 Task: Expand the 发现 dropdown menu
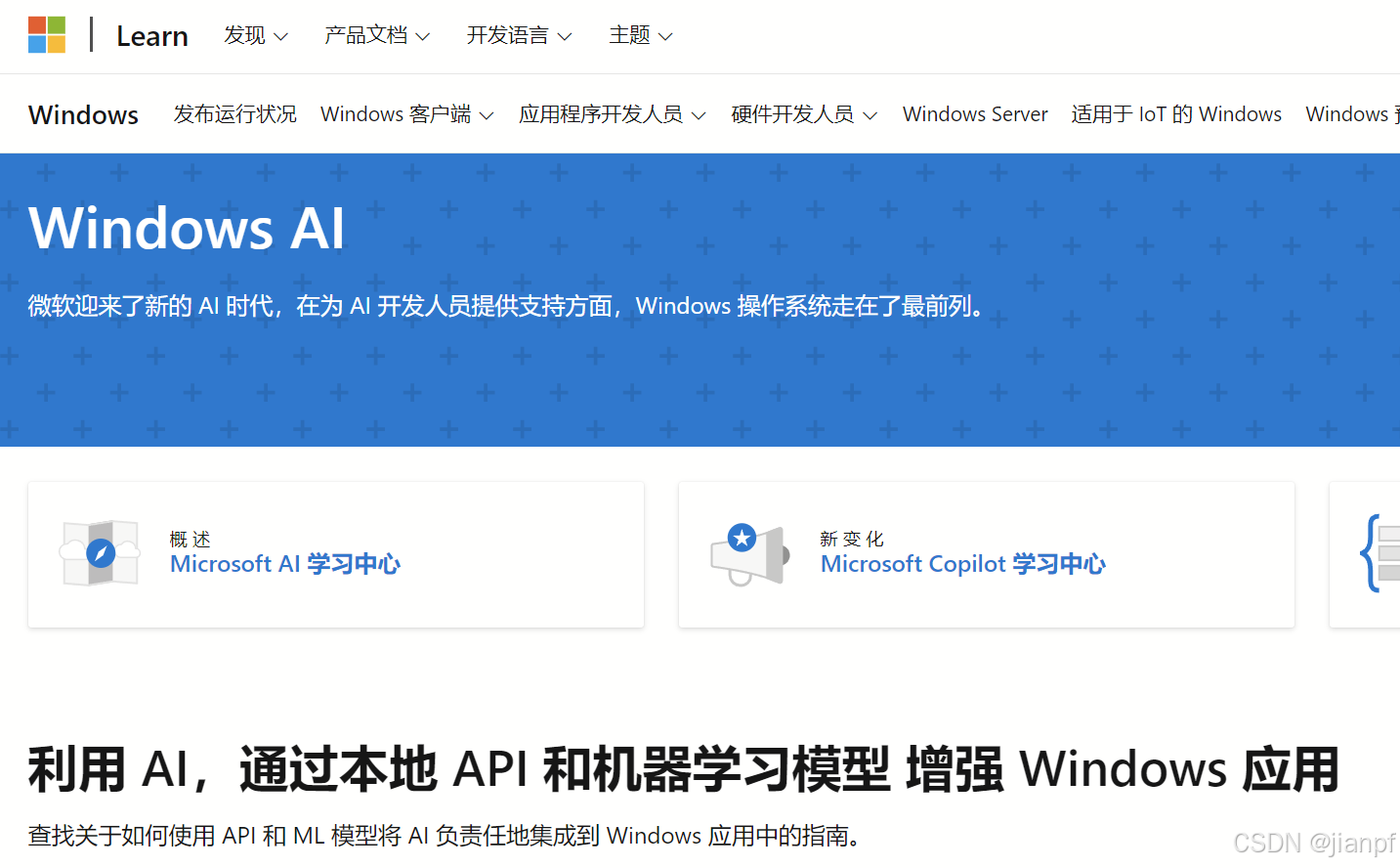[x=255, y=35]
